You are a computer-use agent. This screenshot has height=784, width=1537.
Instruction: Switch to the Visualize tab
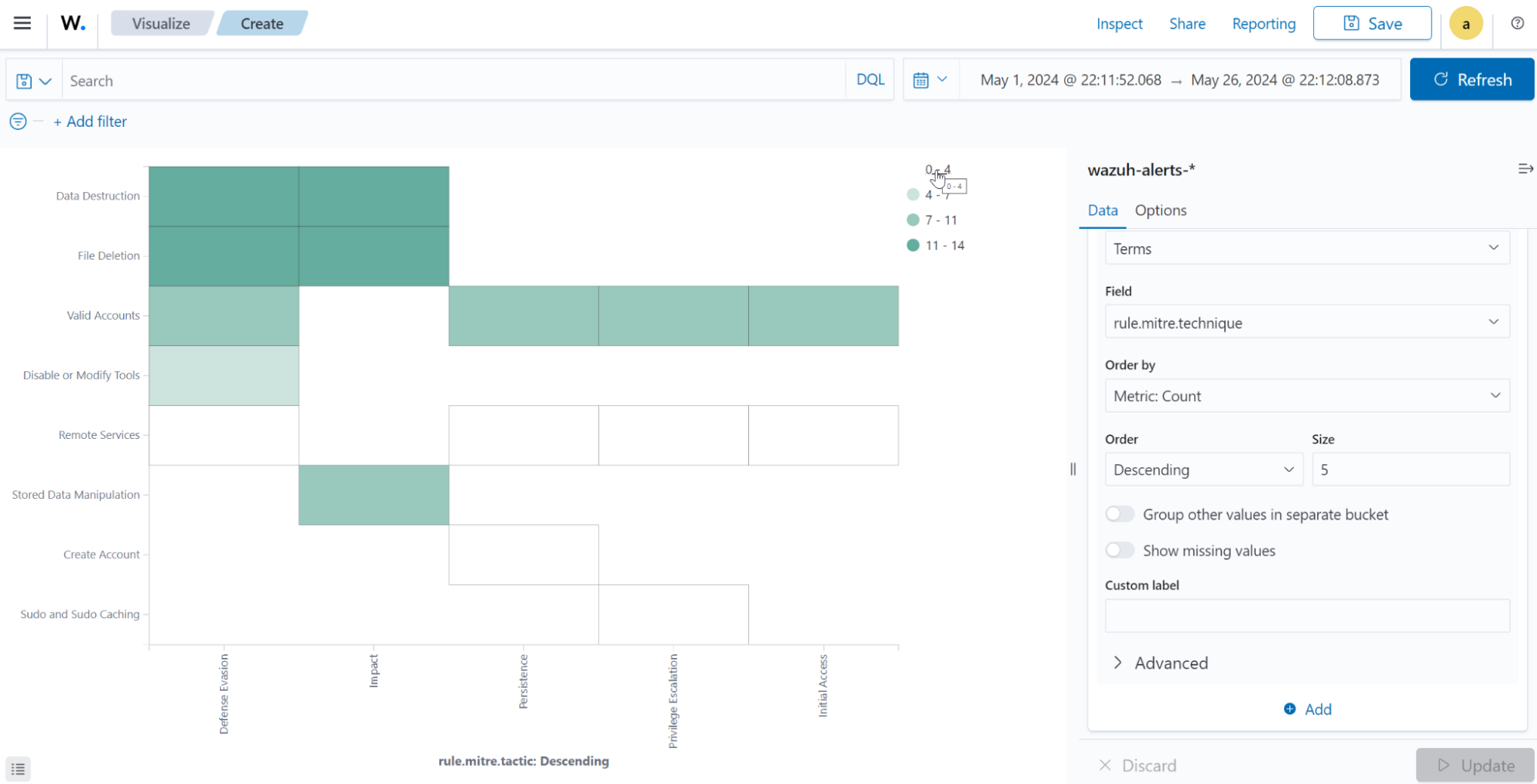pyautogui.click(x=161, y=23)
